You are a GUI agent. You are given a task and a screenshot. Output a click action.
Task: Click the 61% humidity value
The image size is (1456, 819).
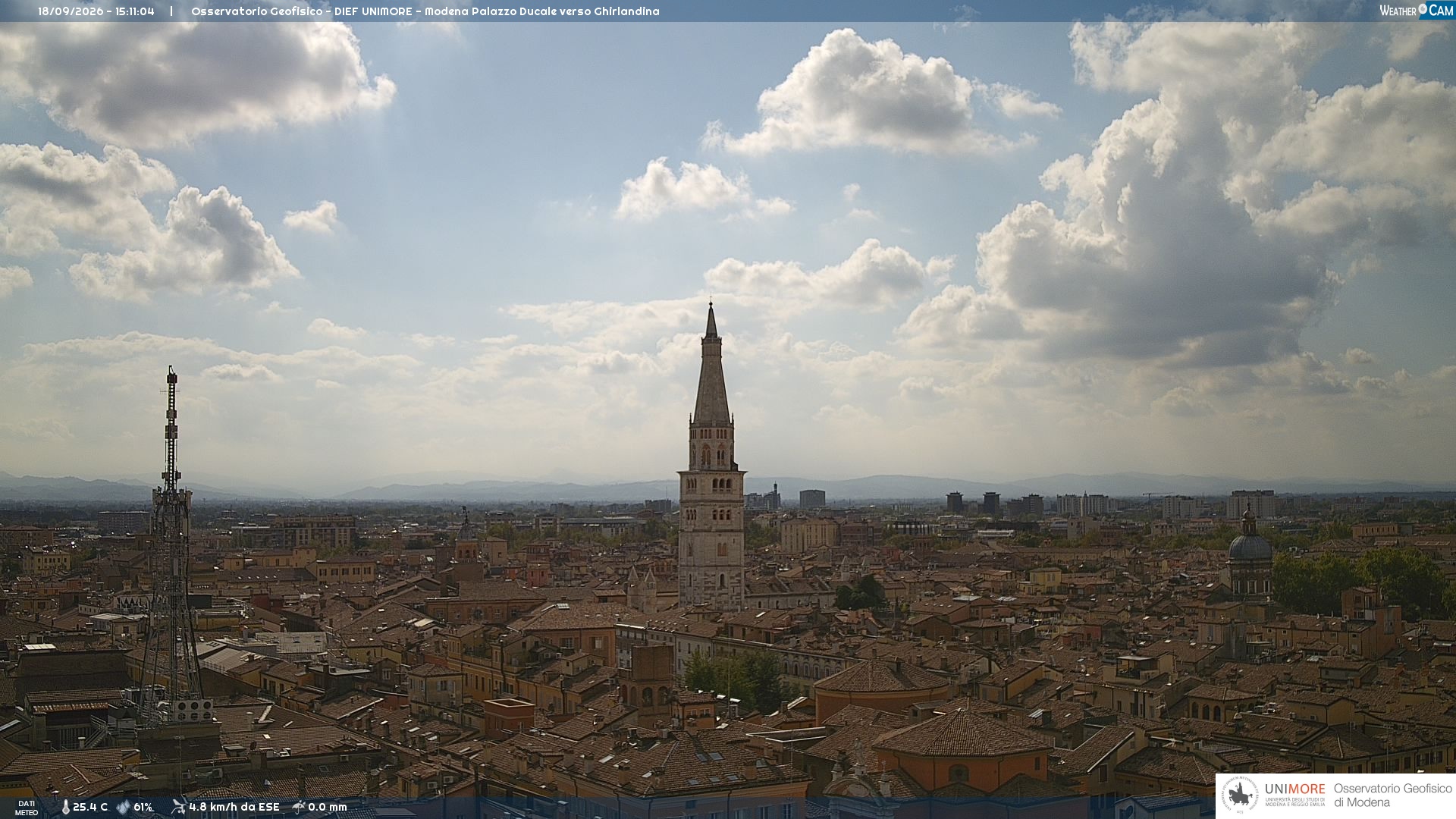(143, 807)
